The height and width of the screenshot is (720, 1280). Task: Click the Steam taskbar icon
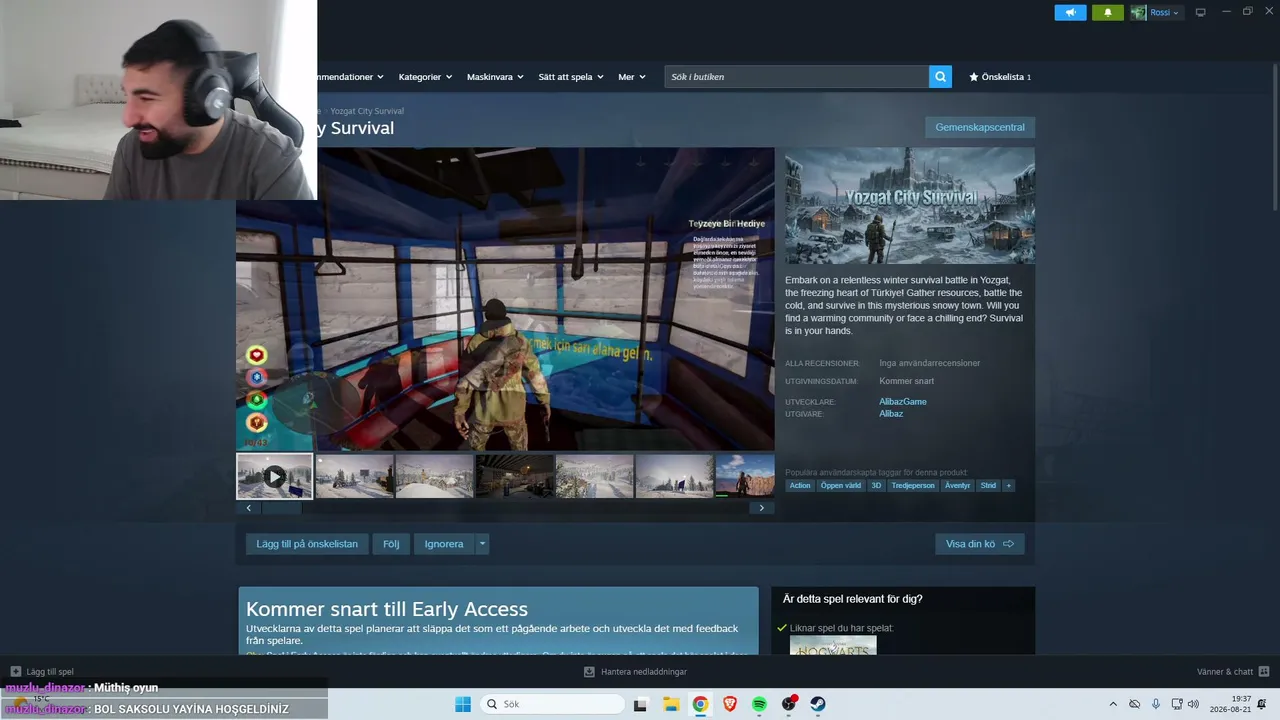pos(818,704)
